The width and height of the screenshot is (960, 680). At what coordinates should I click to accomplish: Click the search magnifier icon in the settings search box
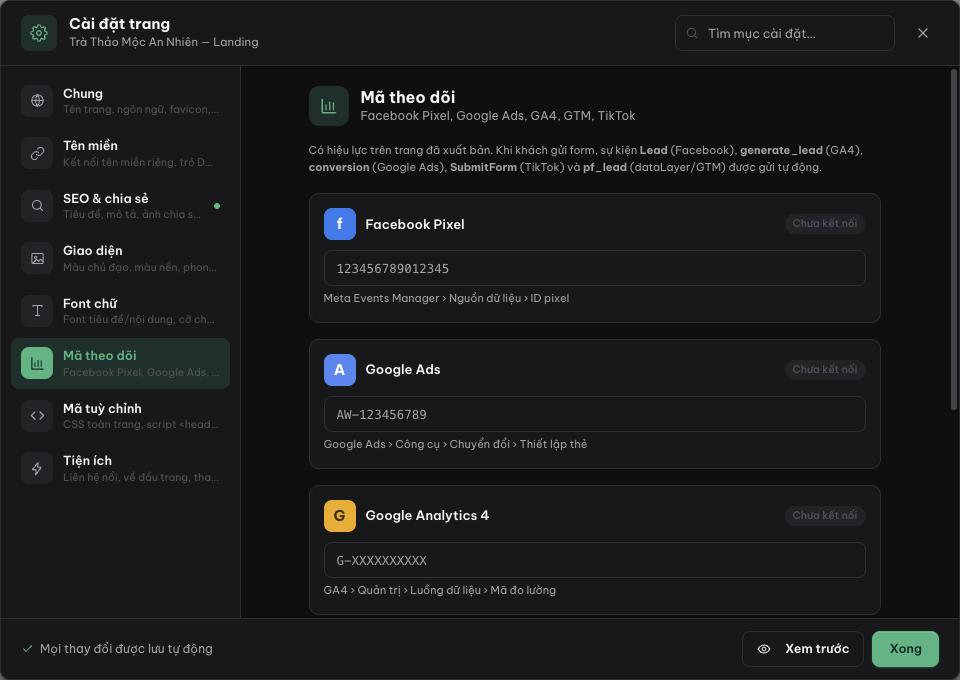692,33
